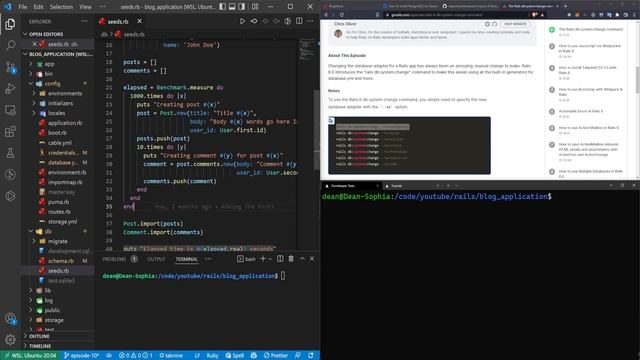Screen dimensions: 640x360
Task: Close the seeds.rb editor tab
Action: coord(140,21)
